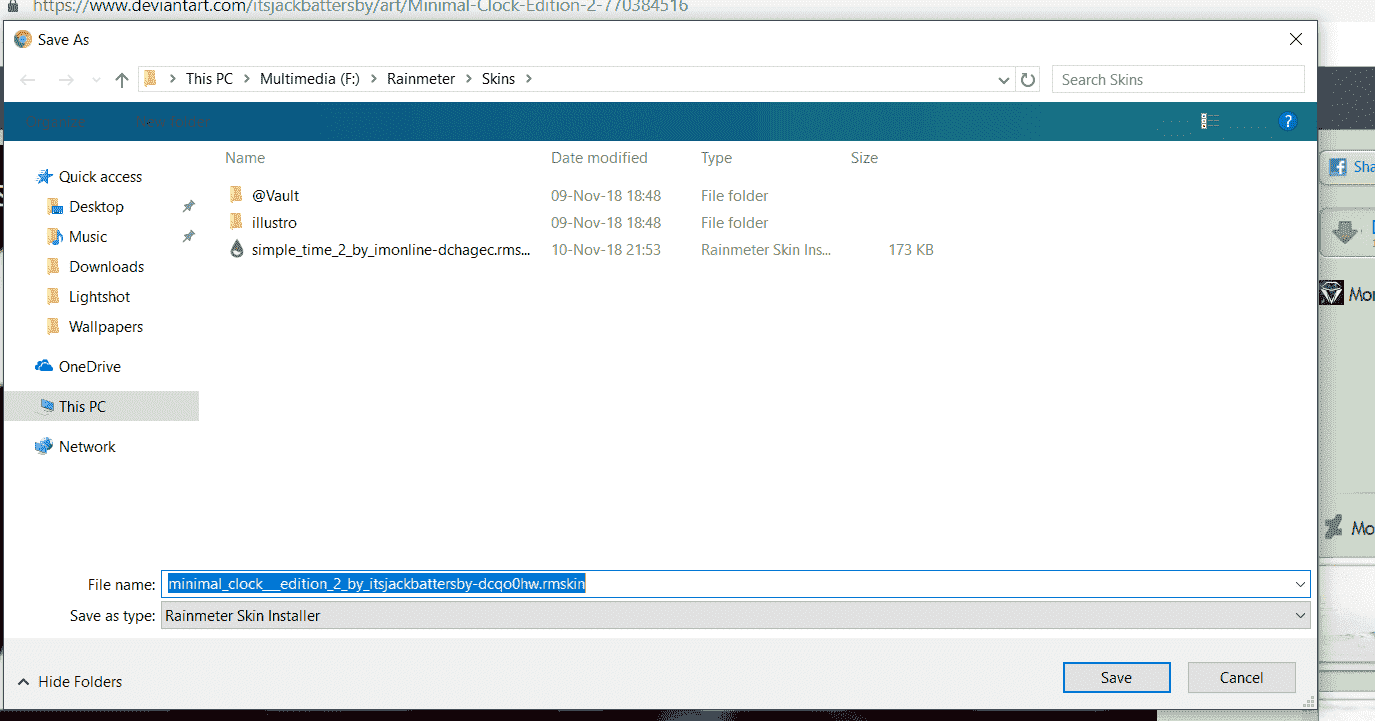Open the Help question mark icon
Screen dimensions: 1375x721
(x=1288, y=121)
